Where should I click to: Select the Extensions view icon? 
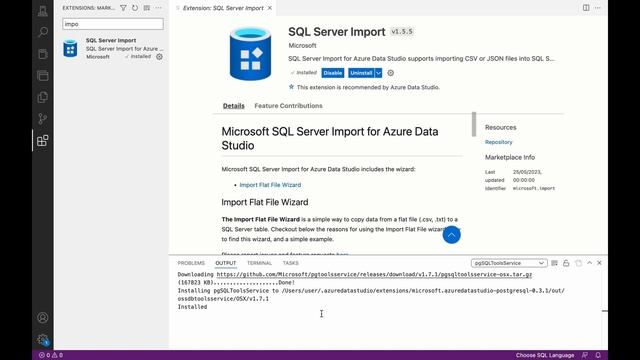coord(42,140)
